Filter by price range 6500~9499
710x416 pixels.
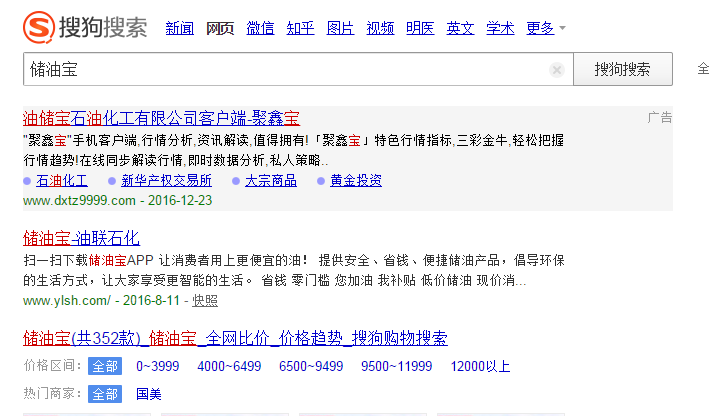(311, 366)
